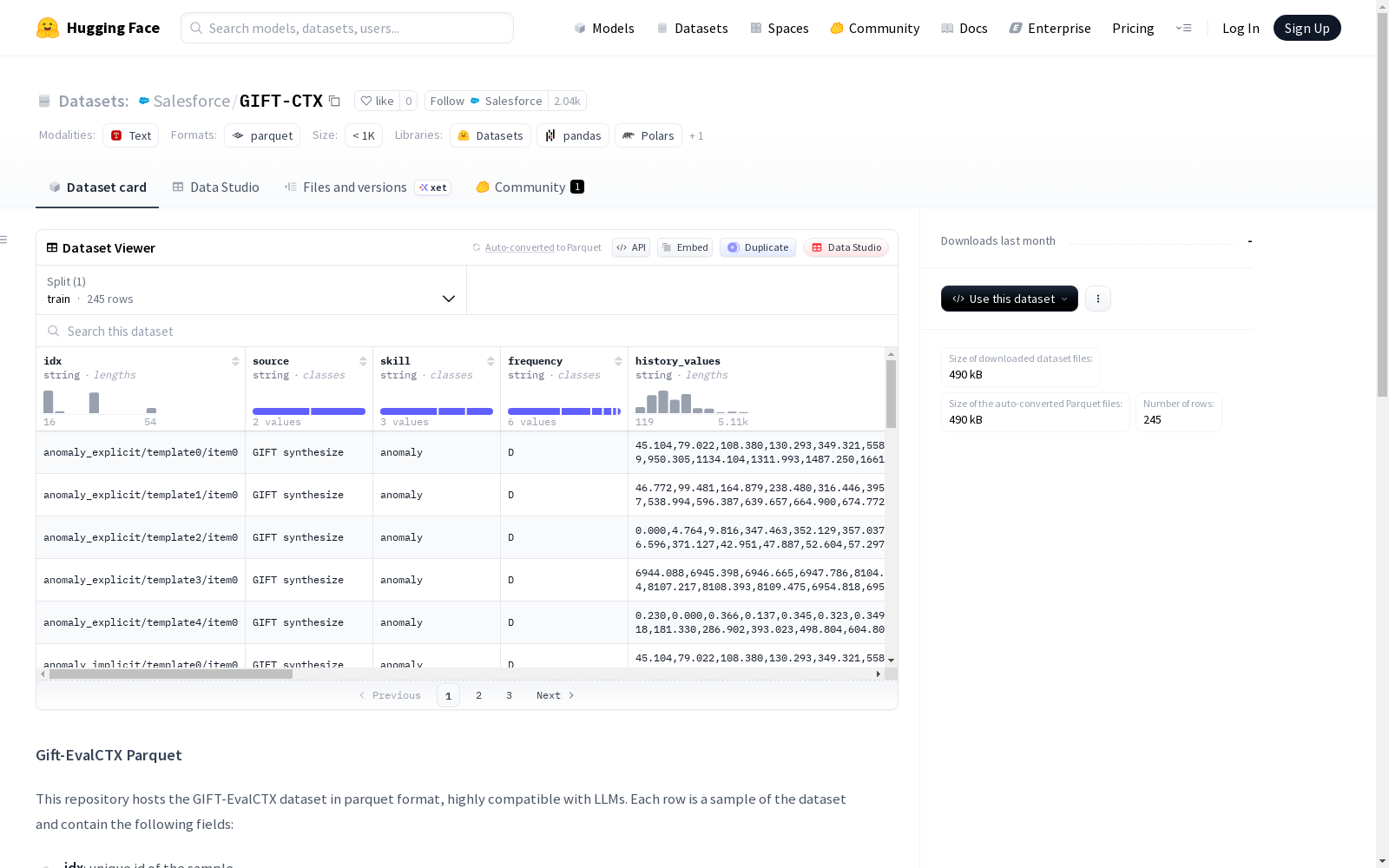The width and height of the screenshot is (1389, 868).
Task: Click the page 1 pagination button
Action: coord(448,695)
